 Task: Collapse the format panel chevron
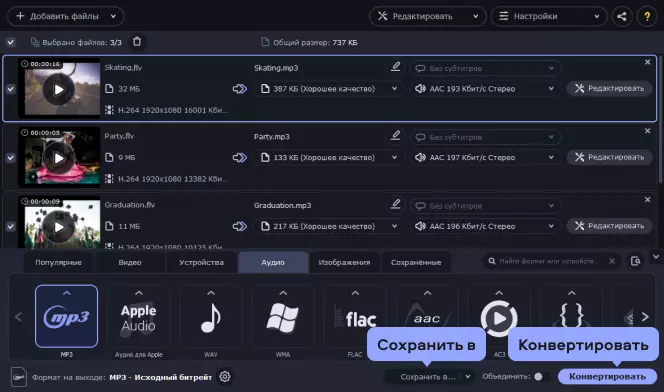click(x=656, y=257)
